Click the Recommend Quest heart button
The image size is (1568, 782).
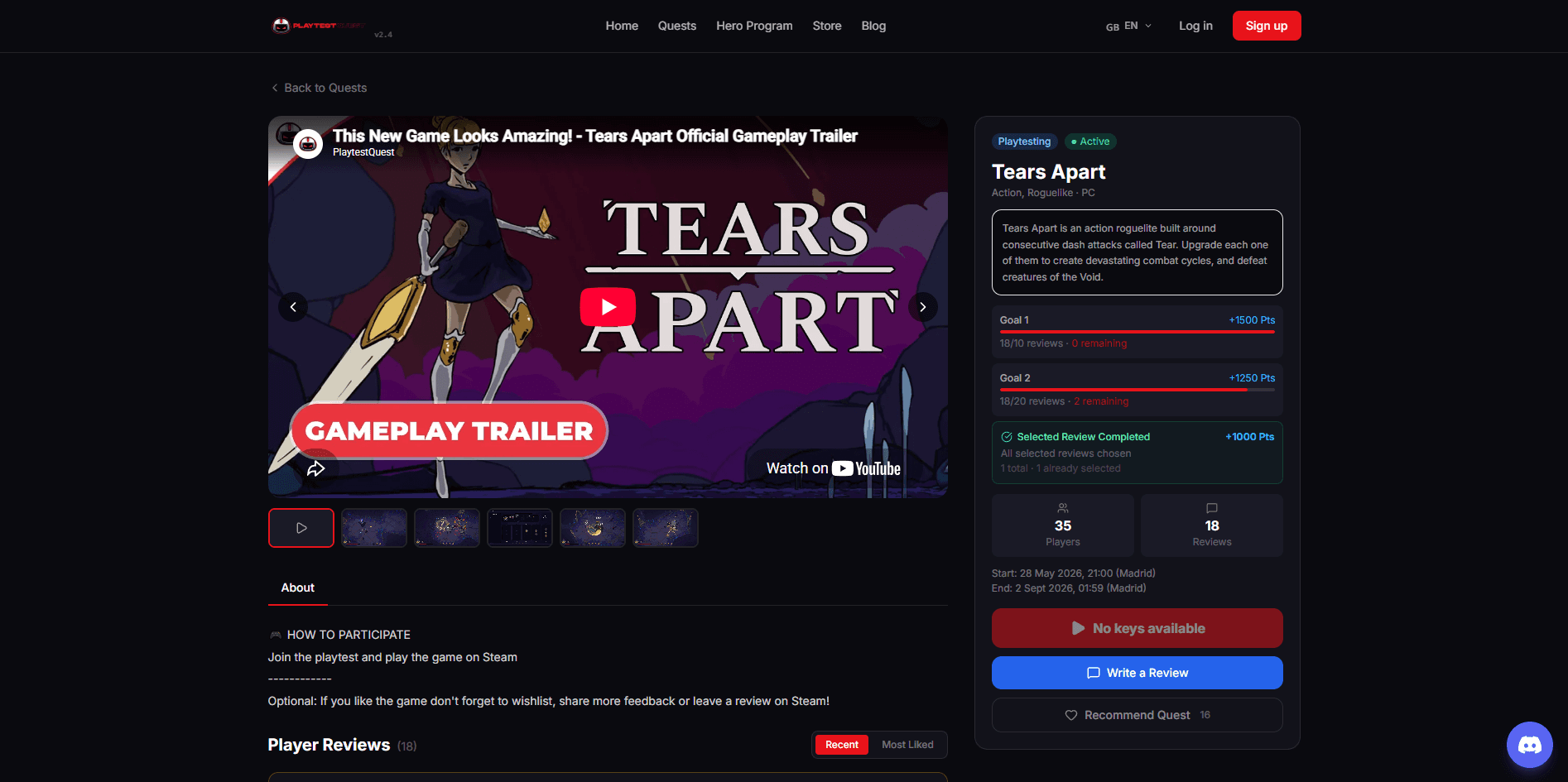coord(1138,715)
